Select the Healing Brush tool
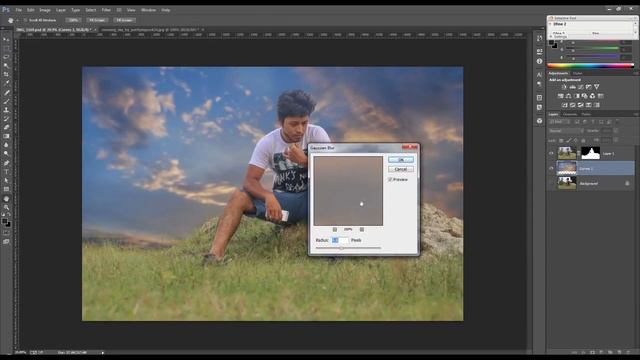This screenshot has width=640, height=360. tap(6, 92)
